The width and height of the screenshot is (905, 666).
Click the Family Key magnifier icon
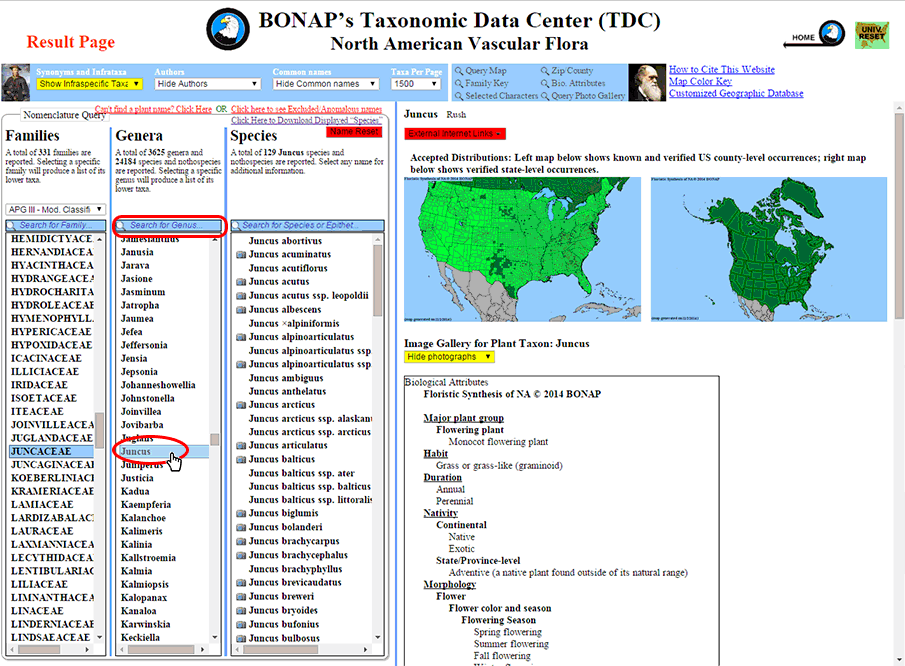tap(459, 84)
